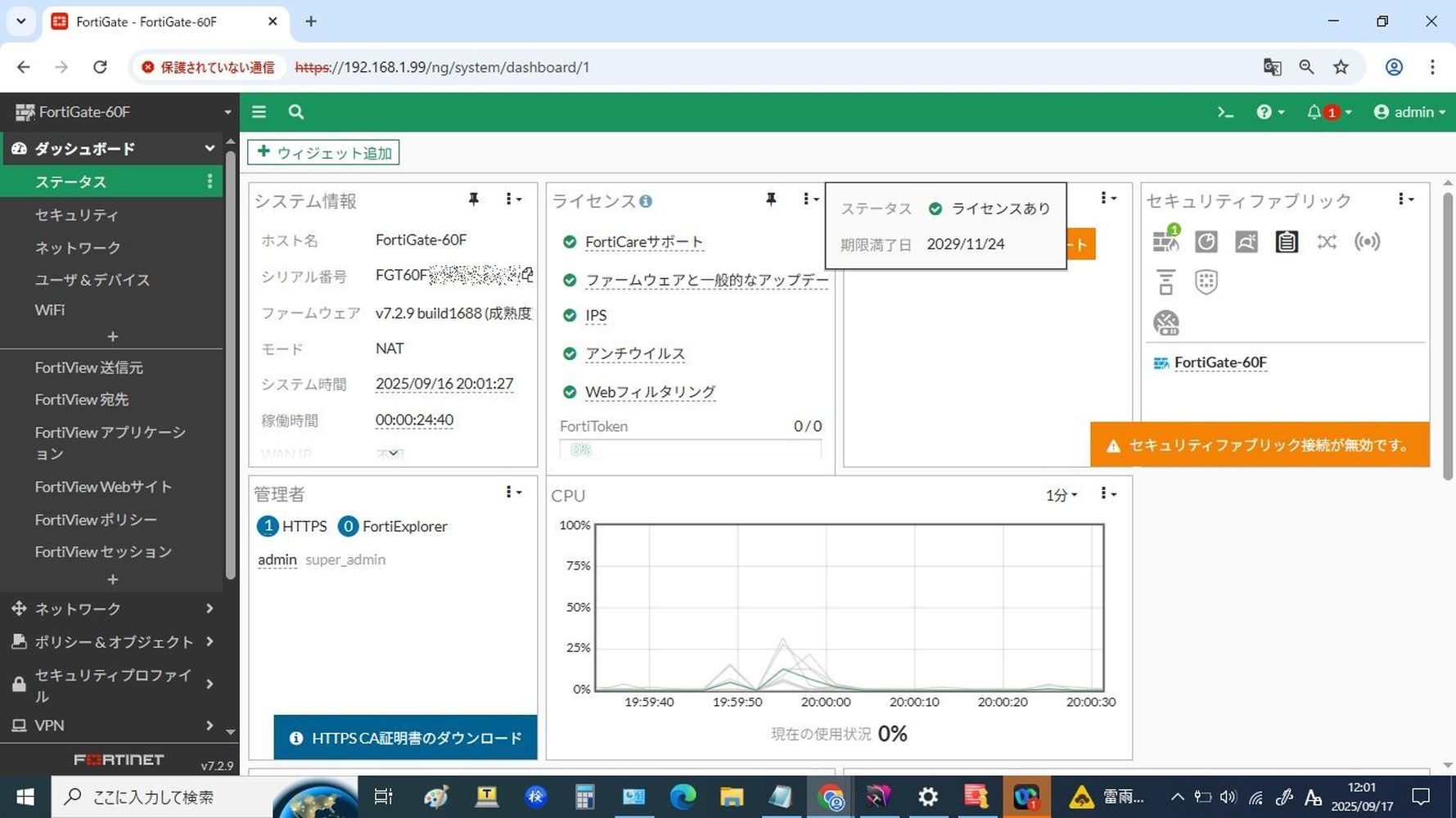Image resolution: width=1456 pixels, height=818 pixels.
Task: Open Windows taskbar settings gear
Action: pyautogui.click(x=927, y=797)
